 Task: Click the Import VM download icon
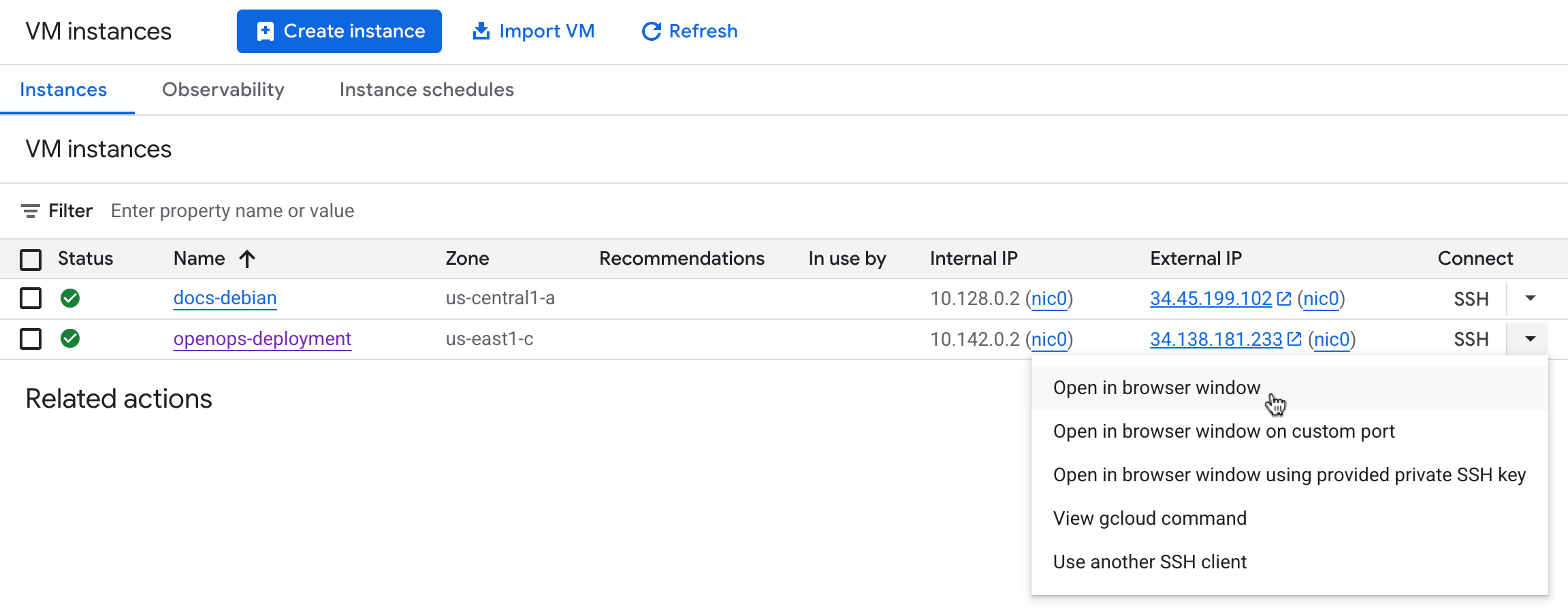(x=481, y=31)
